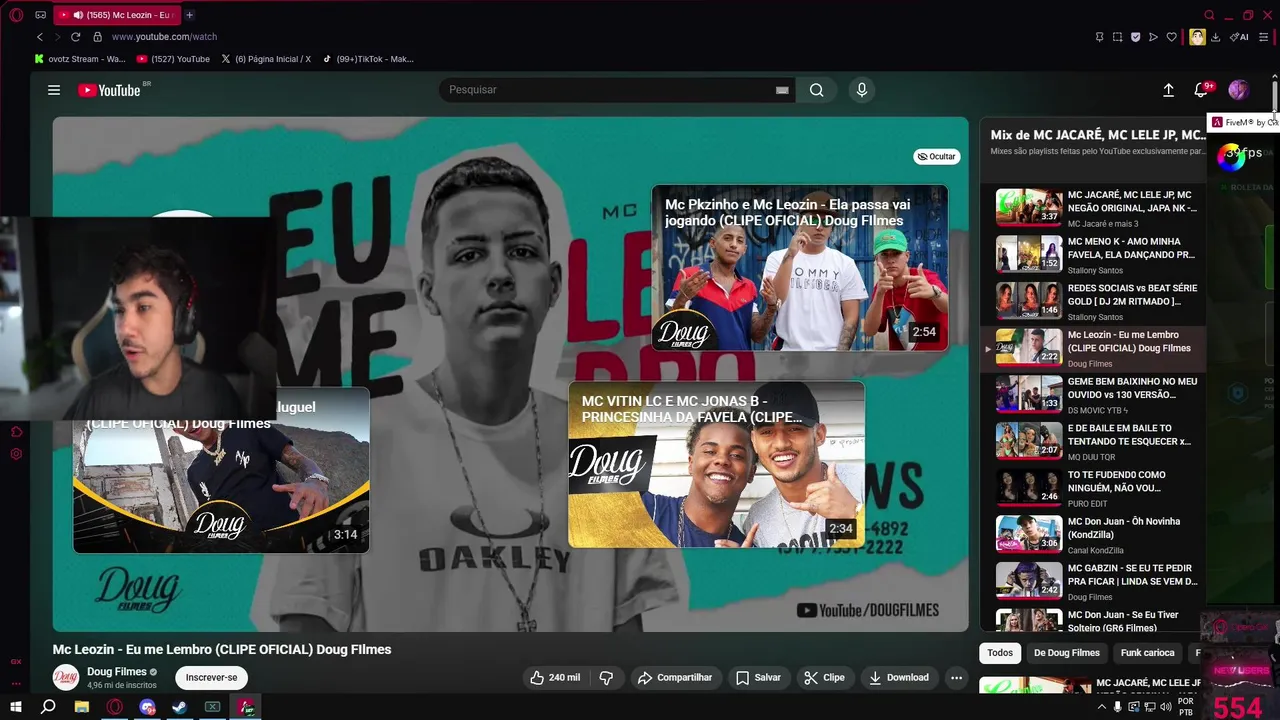The width and height of the screenshot is (1280, 720).
Task: Go to YouTube home via logo
Action: (109, 90)
